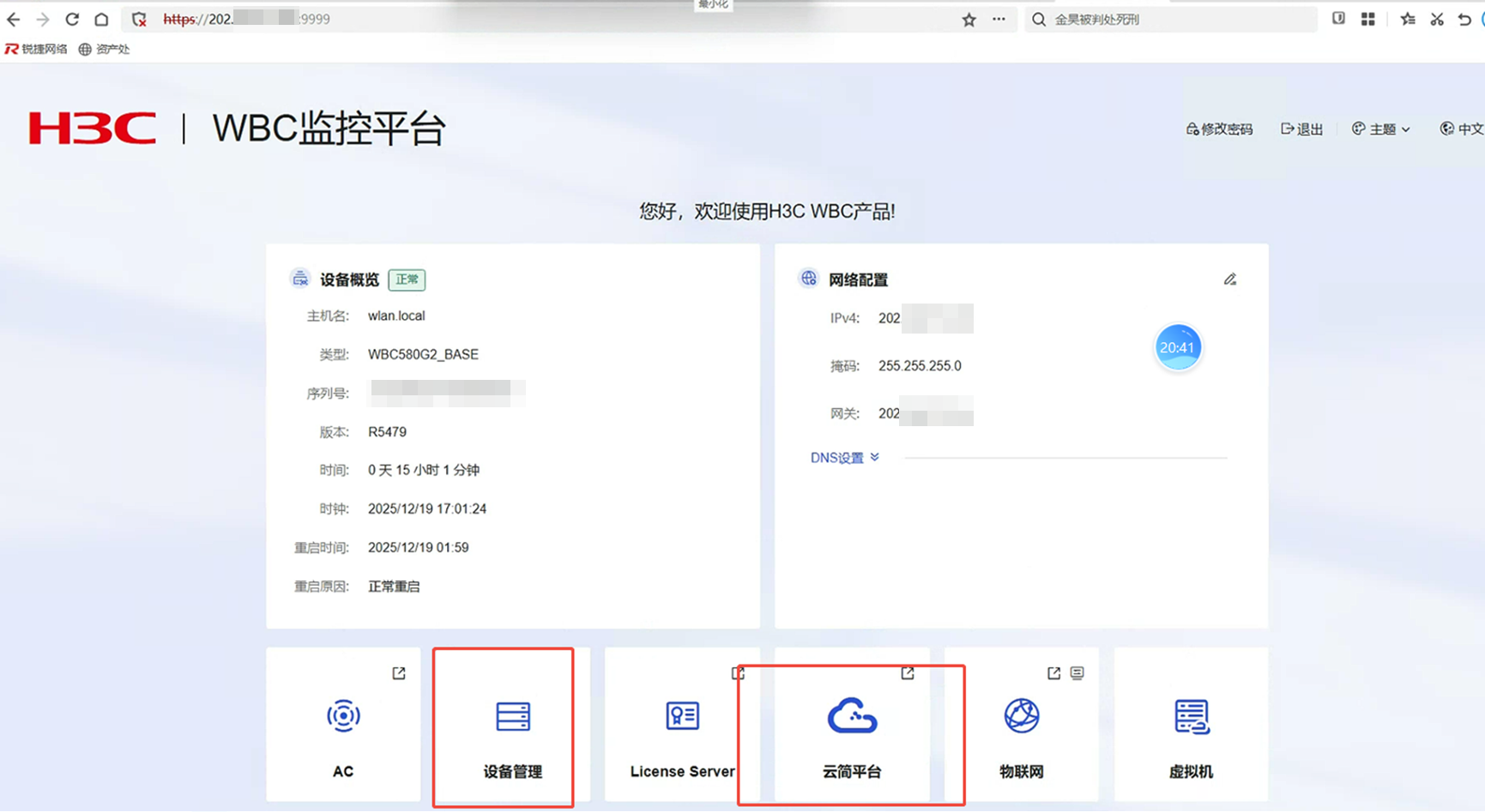
Task: Open the AC wireless controller icon
Action: tap(343, 716)
